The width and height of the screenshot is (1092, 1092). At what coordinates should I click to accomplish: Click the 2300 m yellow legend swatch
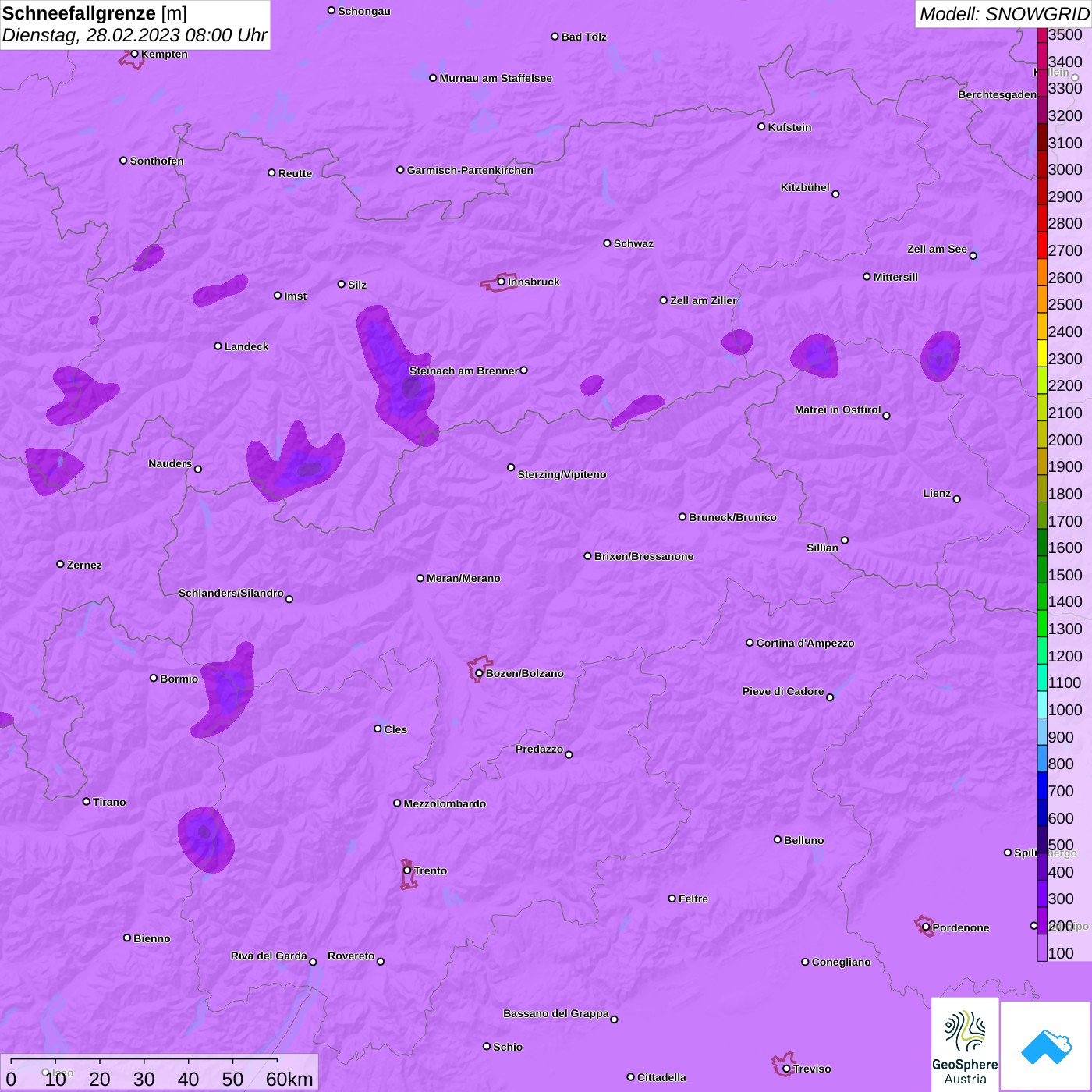tap(1042, 353)
